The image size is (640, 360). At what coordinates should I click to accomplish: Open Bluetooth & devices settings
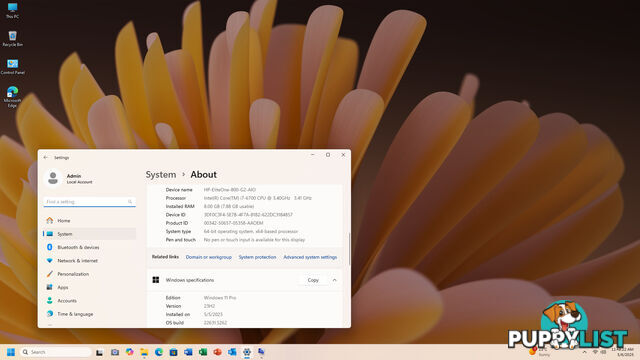coord(89,247)
